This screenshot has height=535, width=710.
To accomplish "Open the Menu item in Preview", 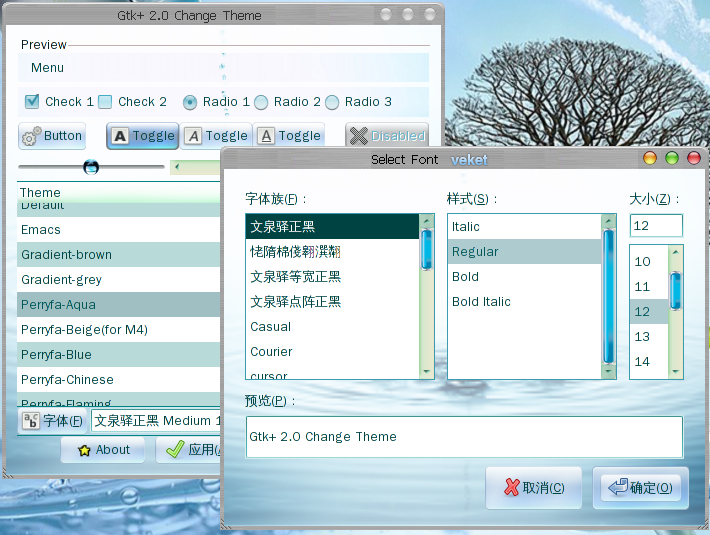I will tap(47, 68).
